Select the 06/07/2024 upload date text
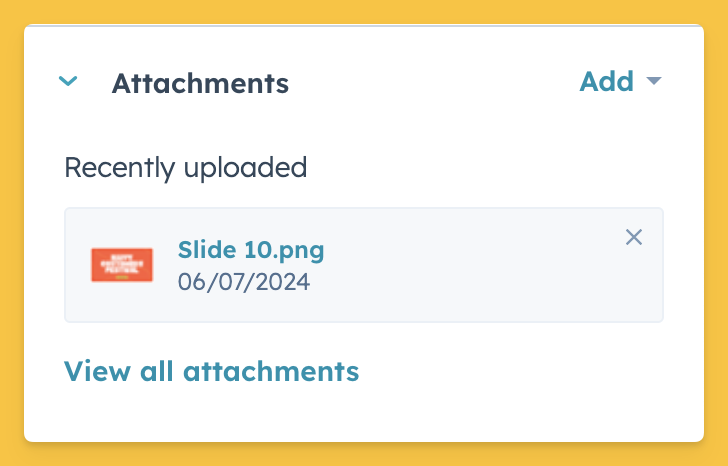Image resolution: width=728 pixels, height=466 pixels. point(244,282)
